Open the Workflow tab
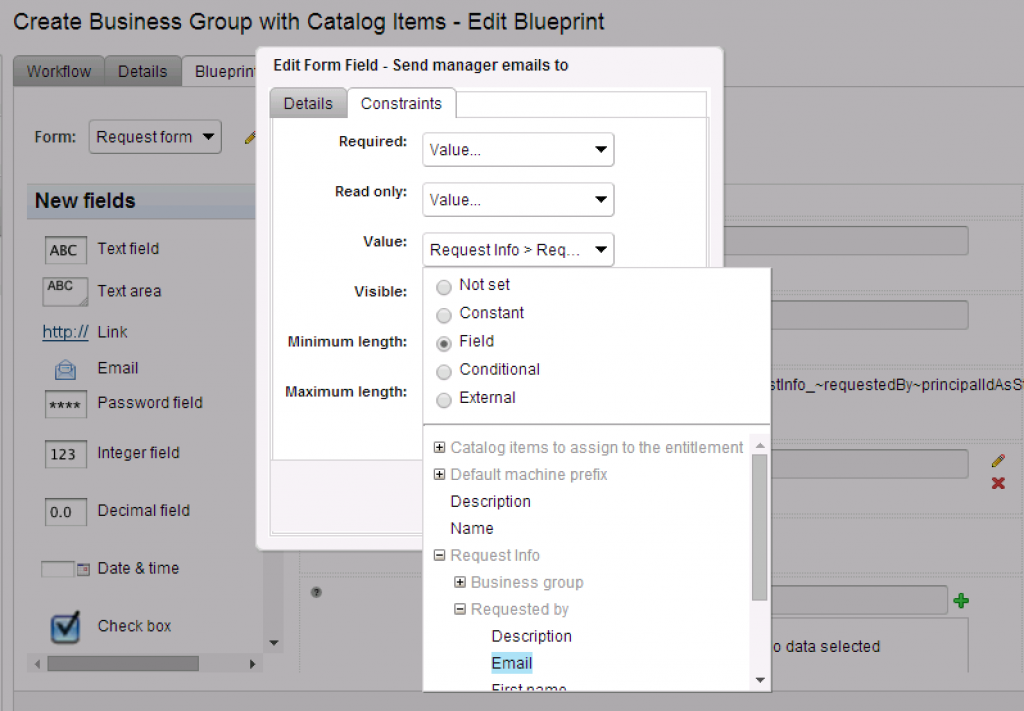Viewport: 1024px width, 711px height. [58, 71]
